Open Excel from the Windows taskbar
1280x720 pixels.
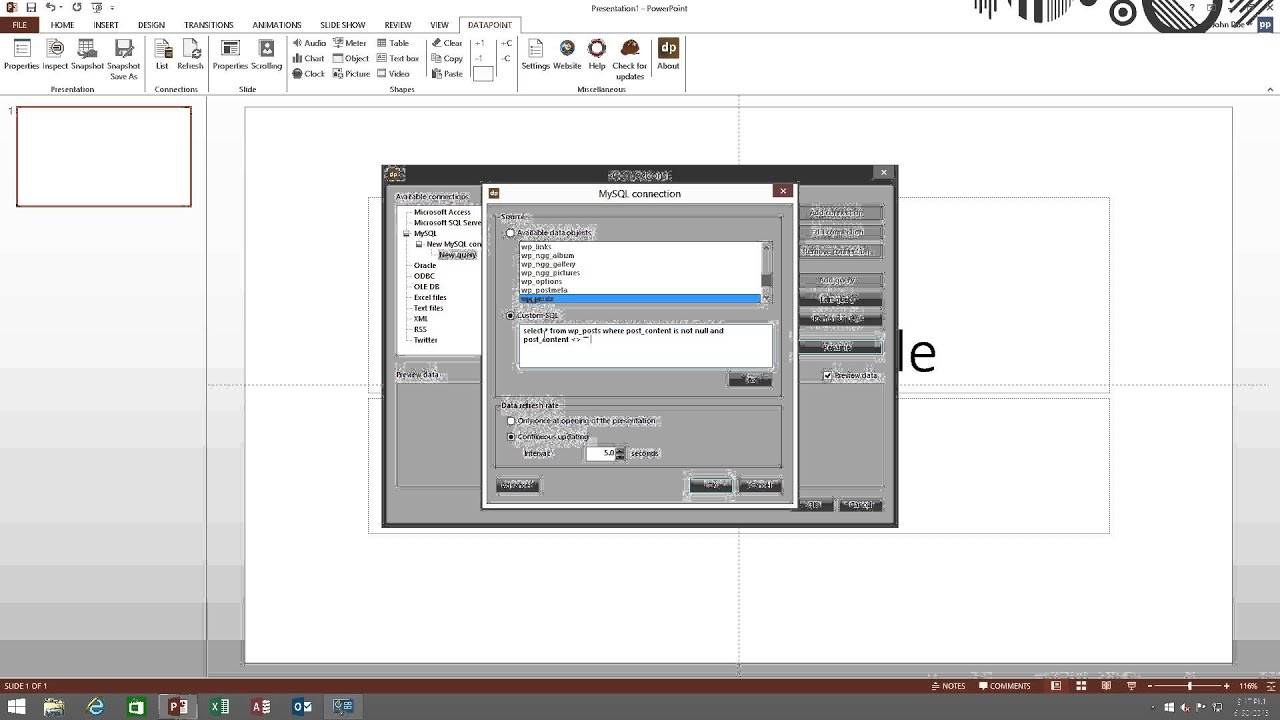tap(219, 707)
